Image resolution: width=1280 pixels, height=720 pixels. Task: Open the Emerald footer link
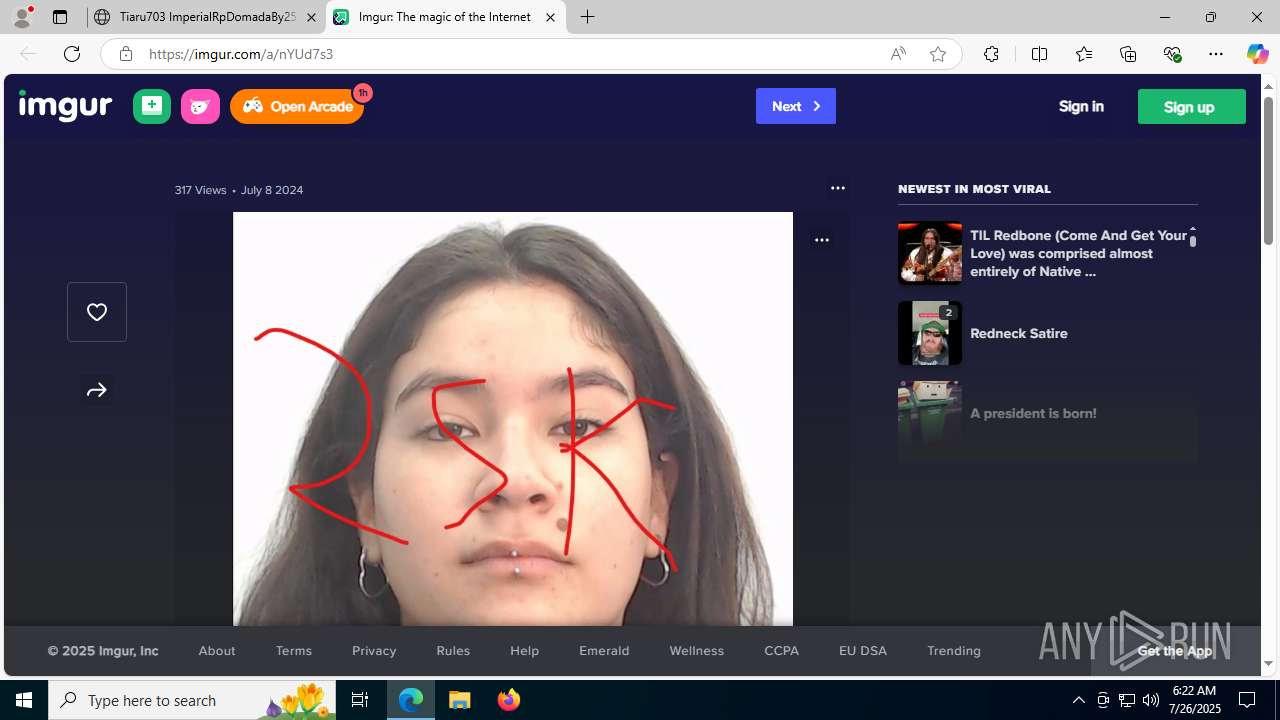[x=604, y=650]
